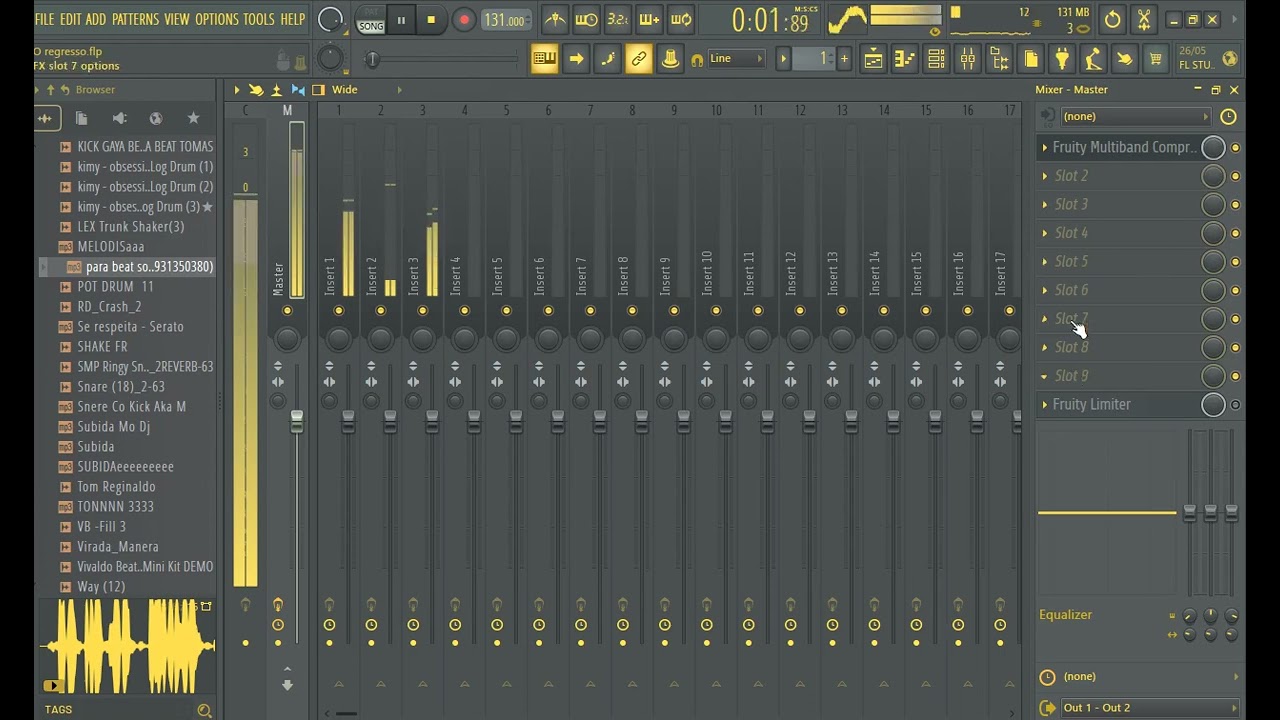The width and height of the screenshot is (1280, 720).
Task: Show the plugin database icon in Browser
Action: [x=119, y=119]
